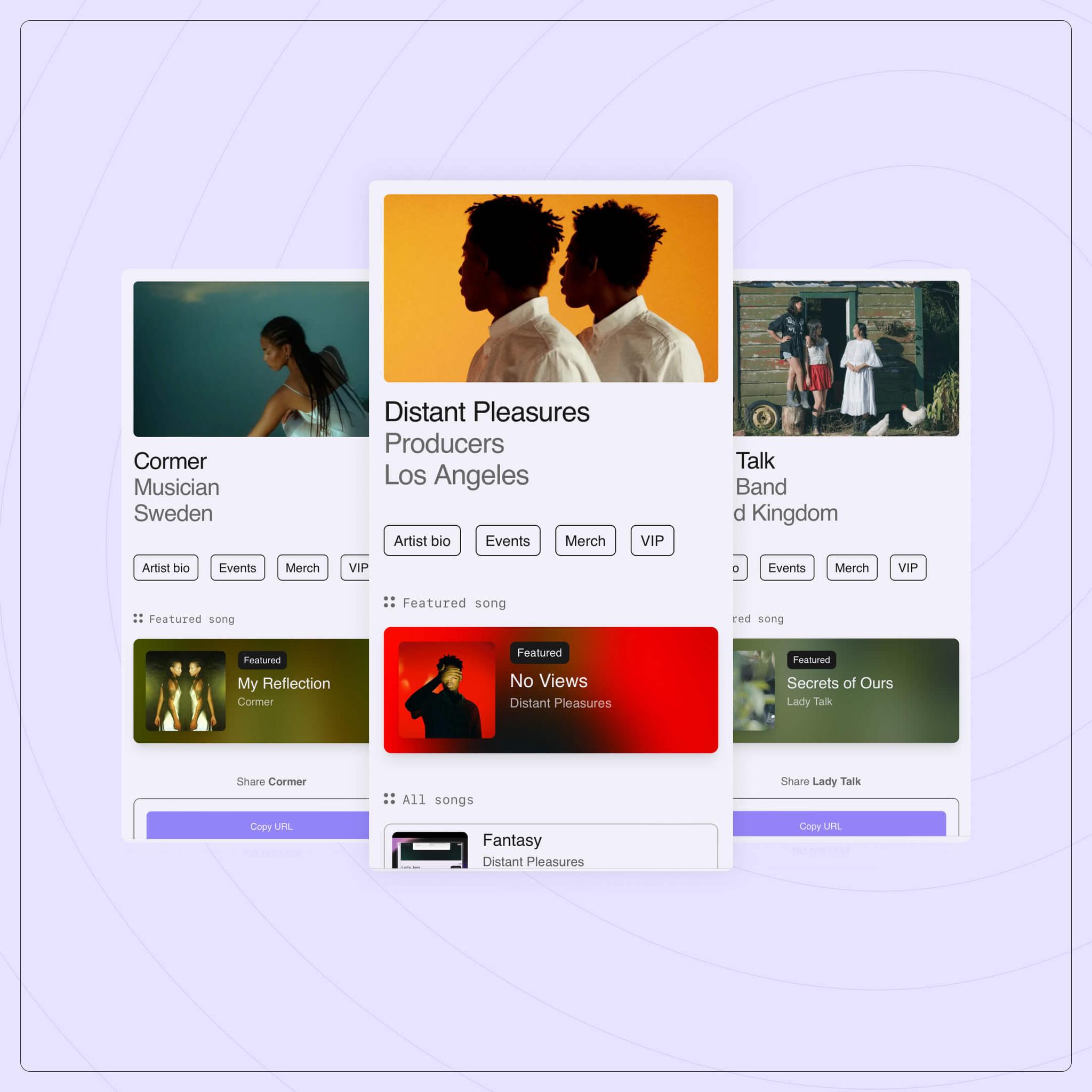
Task: Click the Merch button on Distant Pleasures card
Action: pyautogui.click(x=583, y=540)
